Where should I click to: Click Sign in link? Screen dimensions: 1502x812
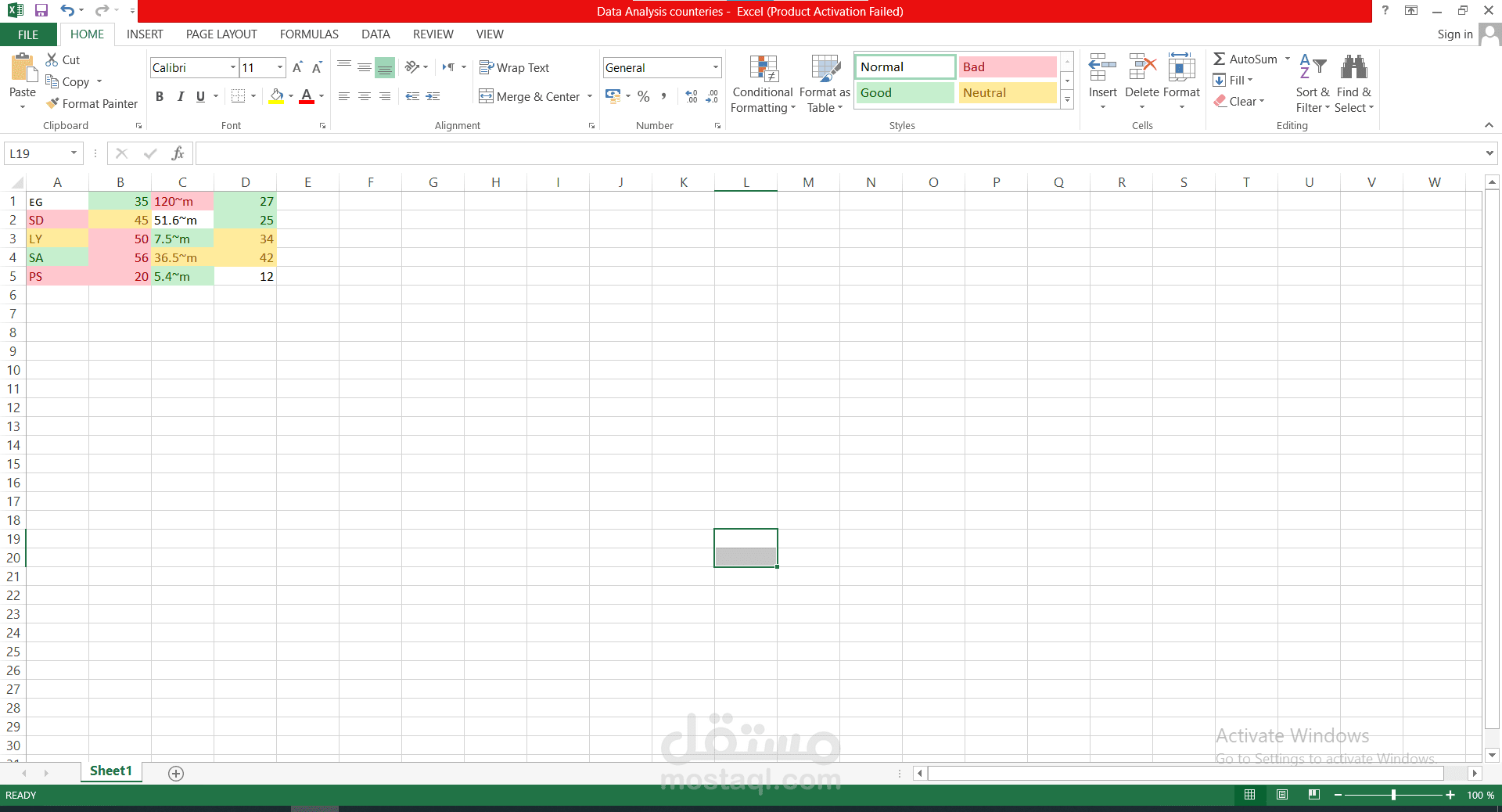tap(1454, 34)
